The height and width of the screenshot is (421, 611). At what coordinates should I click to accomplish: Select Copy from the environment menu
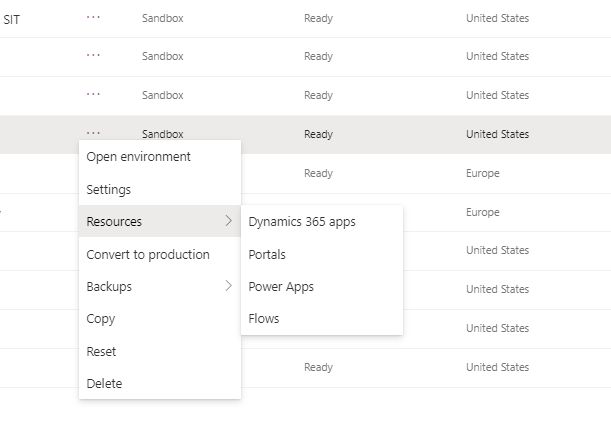(101, 319)
